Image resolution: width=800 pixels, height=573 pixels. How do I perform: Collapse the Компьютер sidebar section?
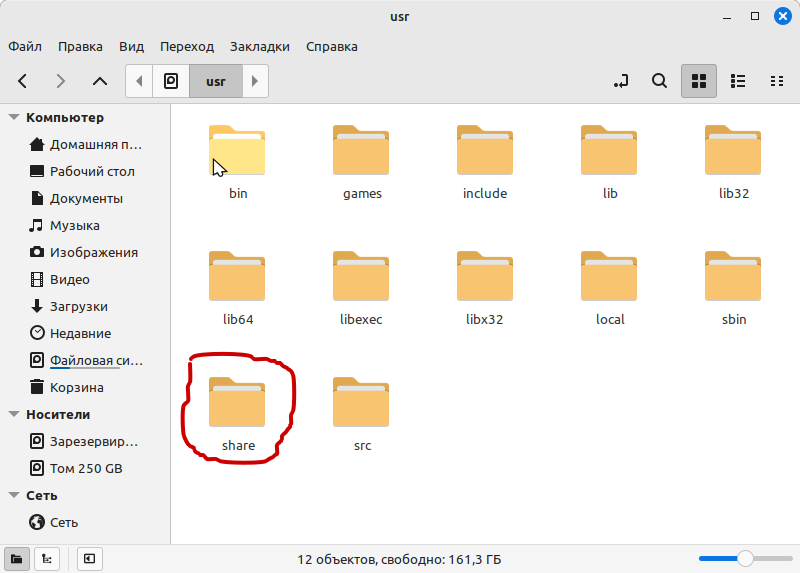click(14, 117)
